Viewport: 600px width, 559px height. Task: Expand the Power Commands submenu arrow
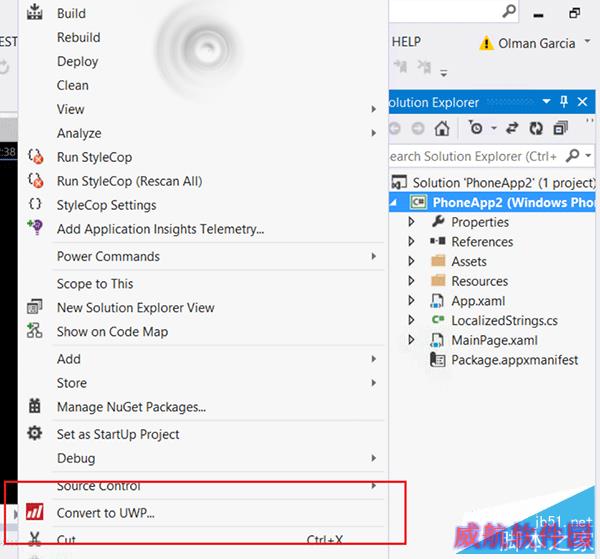[373, 256]
